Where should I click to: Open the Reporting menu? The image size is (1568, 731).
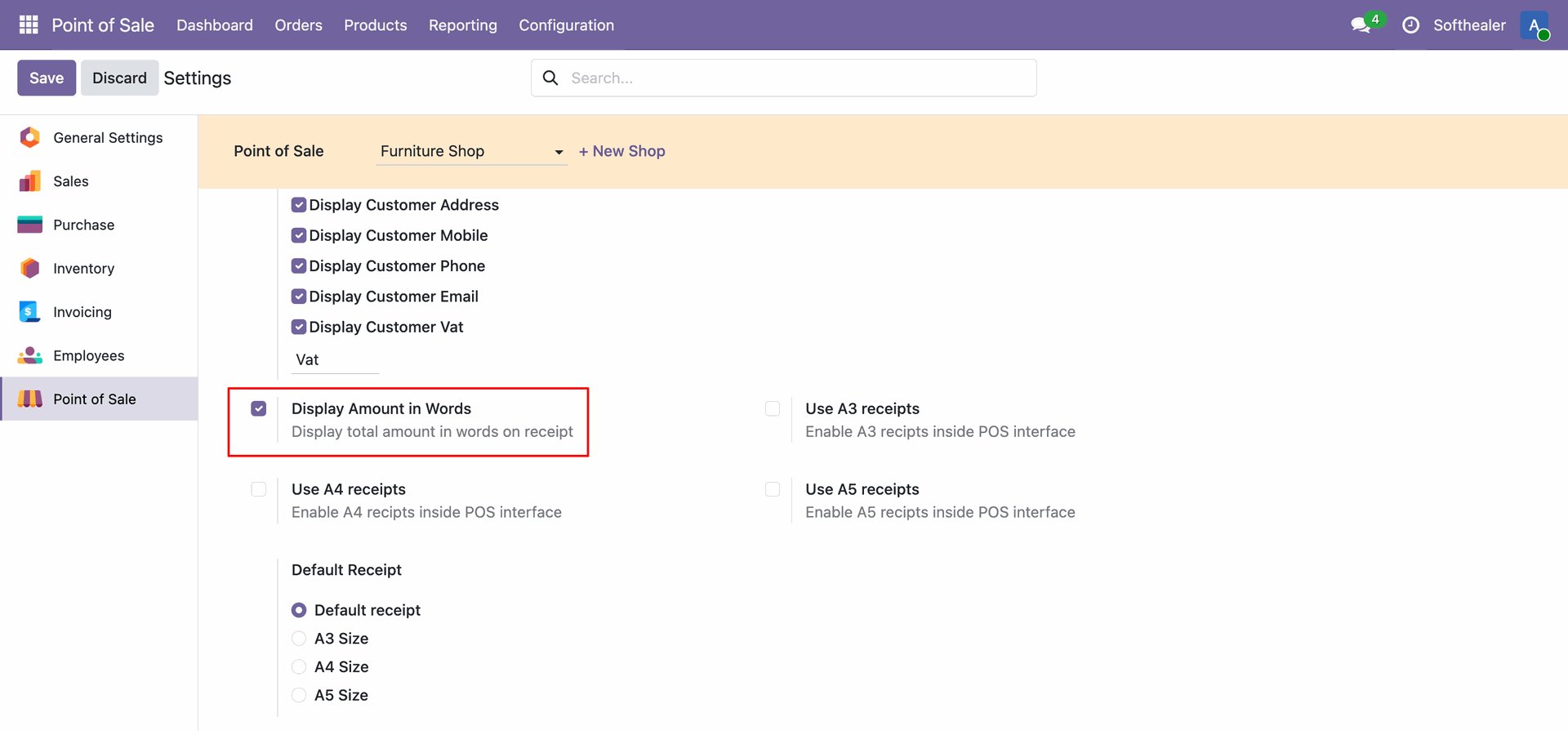click(x=463, y=25)
